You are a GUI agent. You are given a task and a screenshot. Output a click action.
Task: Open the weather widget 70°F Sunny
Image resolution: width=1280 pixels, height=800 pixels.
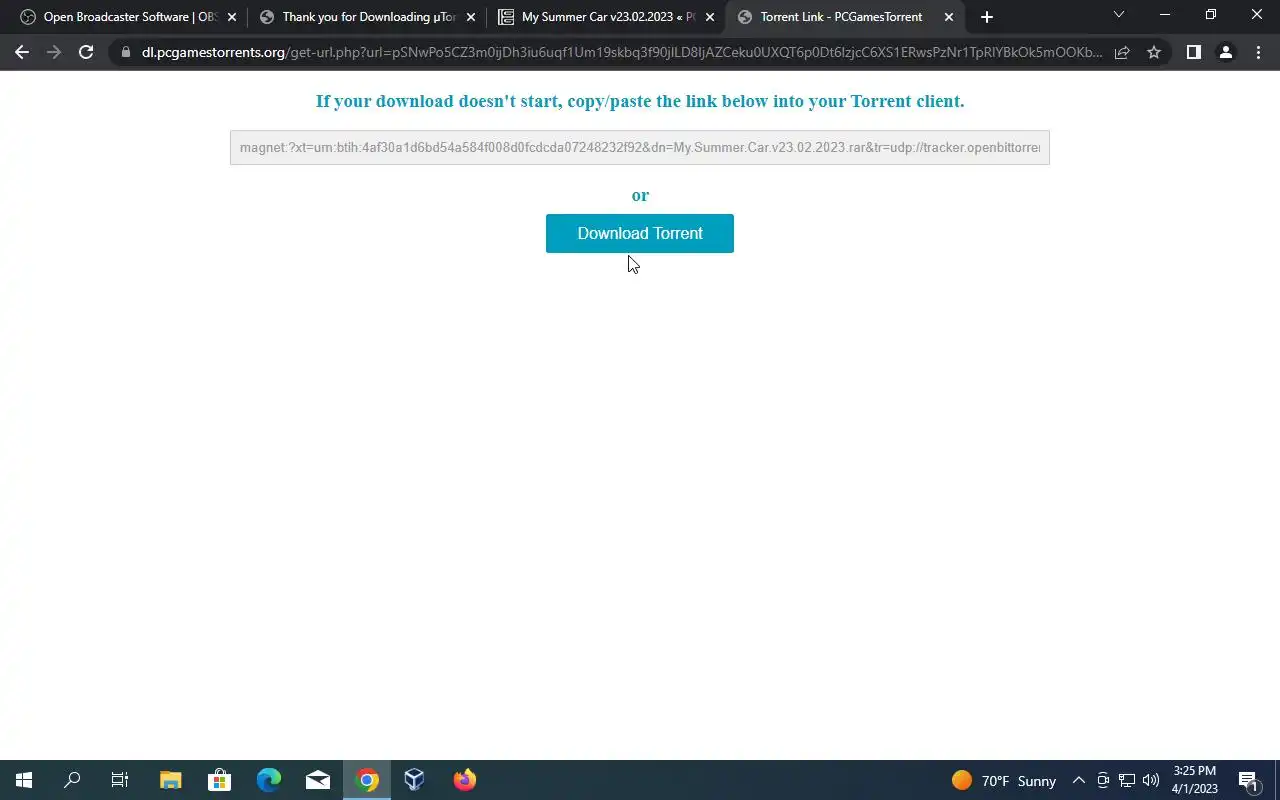point(1004,781)
